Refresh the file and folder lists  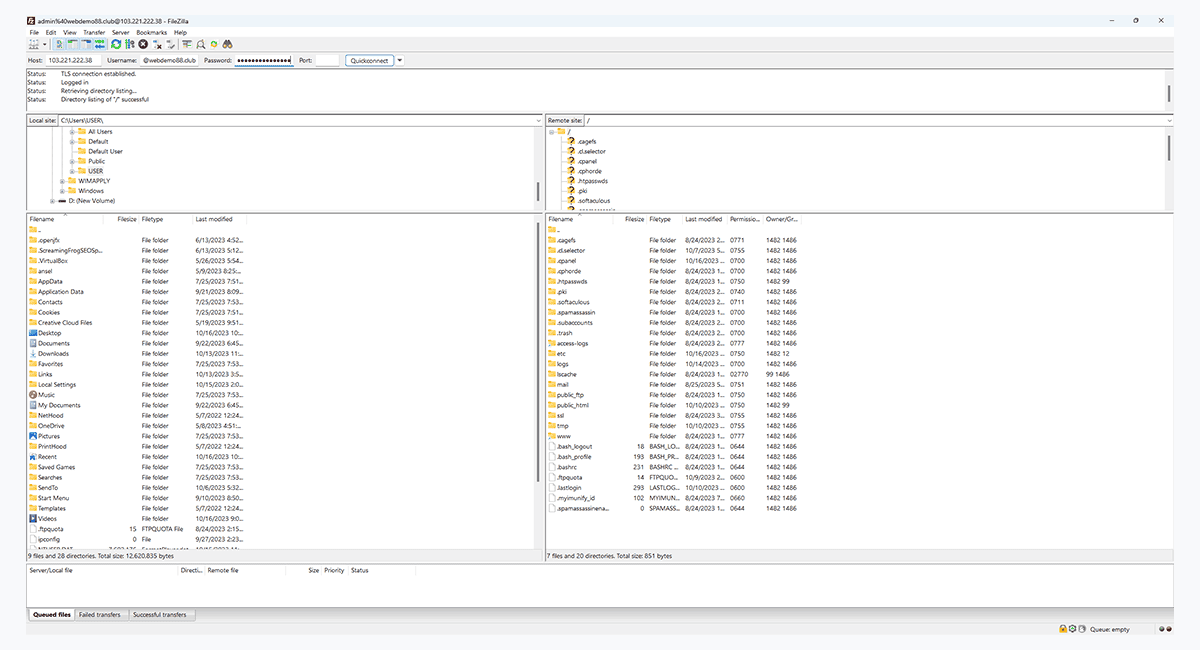116,44
